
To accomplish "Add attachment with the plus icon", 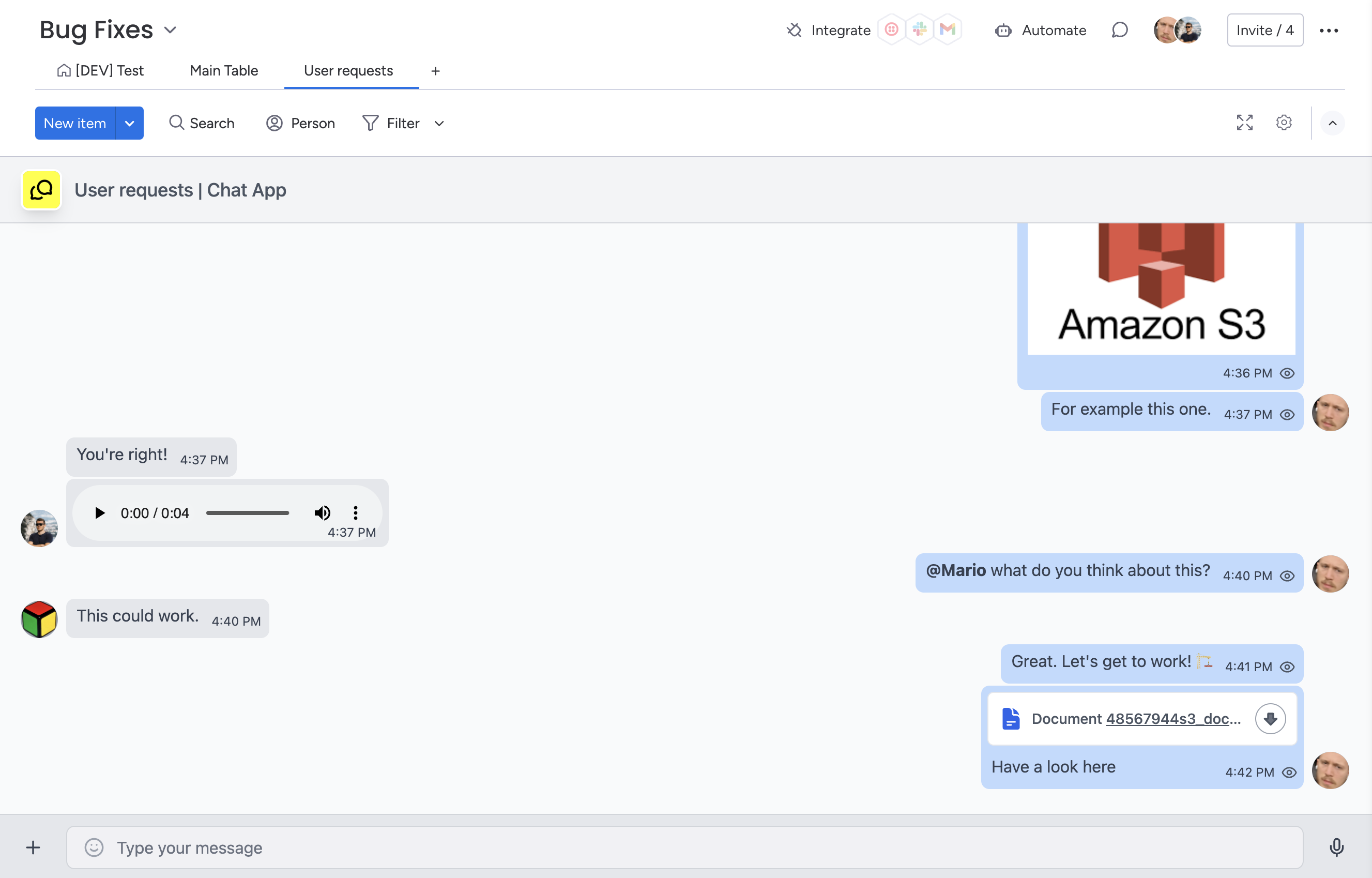I will (33, 848).
